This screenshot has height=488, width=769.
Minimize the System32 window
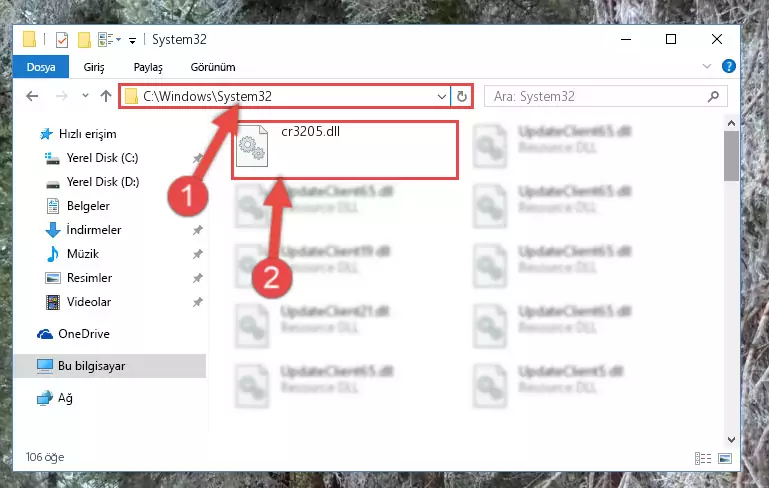click(x=626, y=39)
